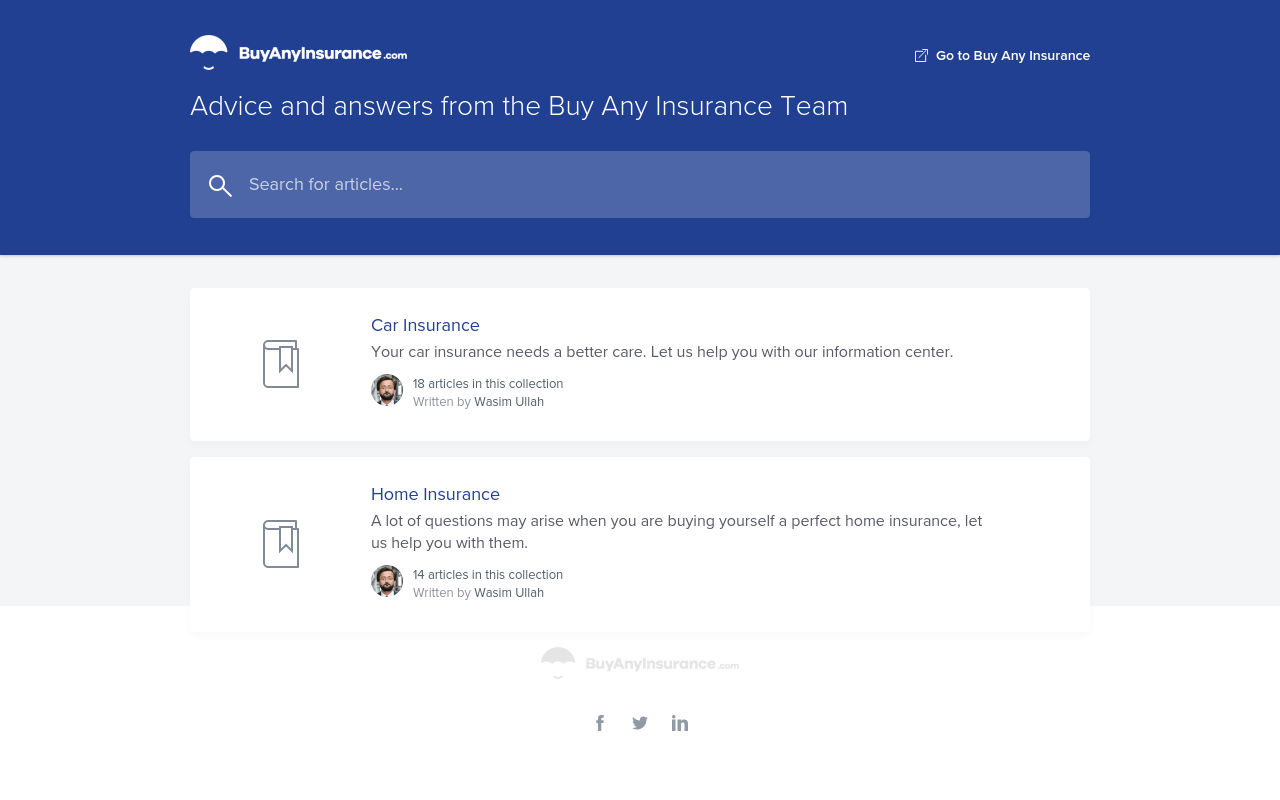The width and height of the screenshot is (1280, 800).
Task: Click the BuyAnyInsurance.com header logo
Action: pos(298,53)
